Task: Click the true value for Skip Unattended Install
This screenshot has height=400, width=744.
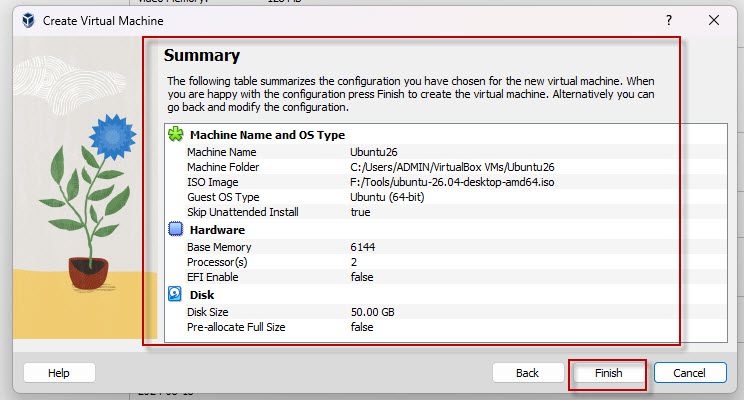Action: pos(360,212)
